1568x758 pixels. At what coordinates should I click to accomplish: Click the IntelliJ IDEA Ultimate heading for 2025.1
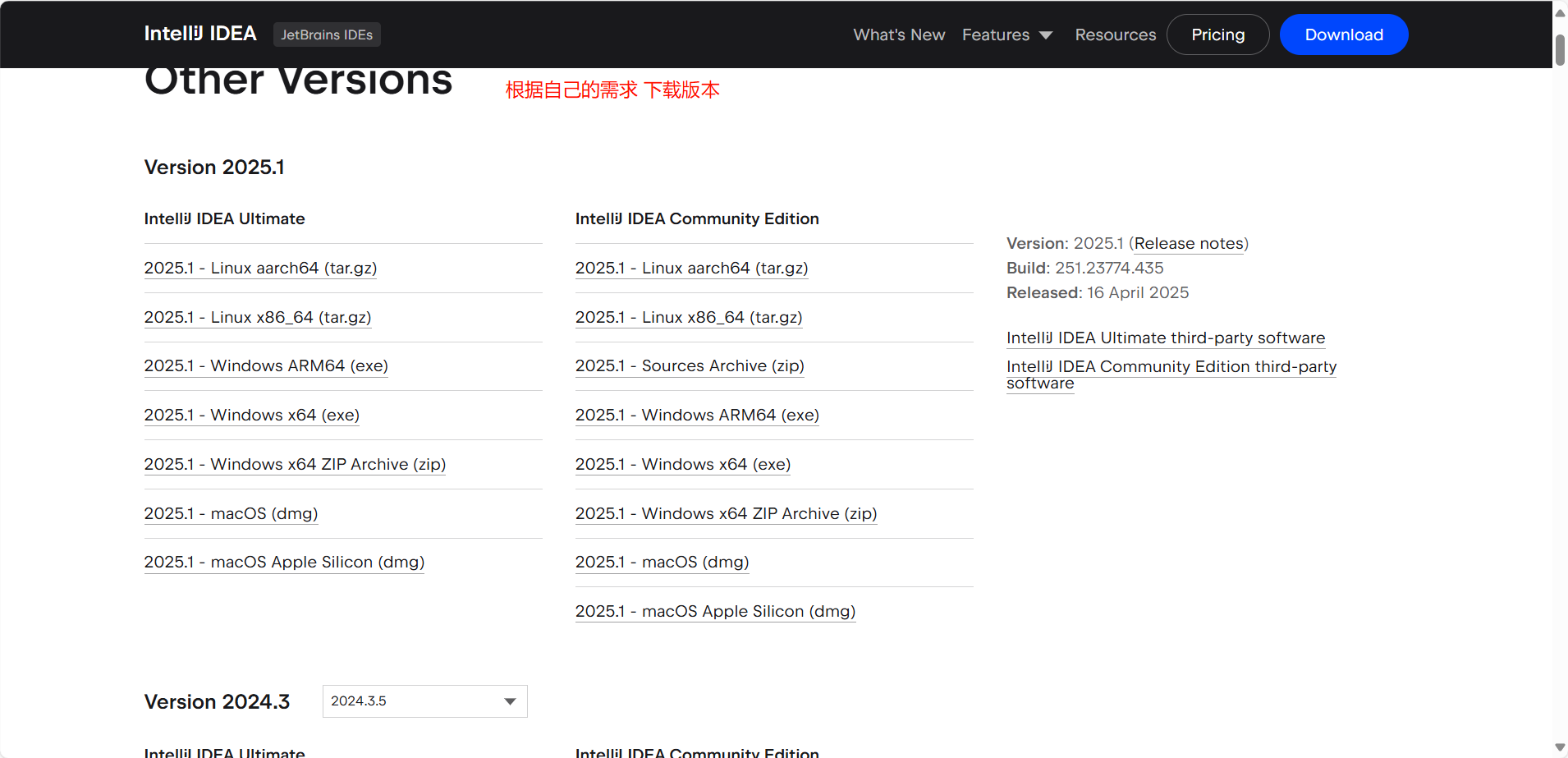(224, 218)
